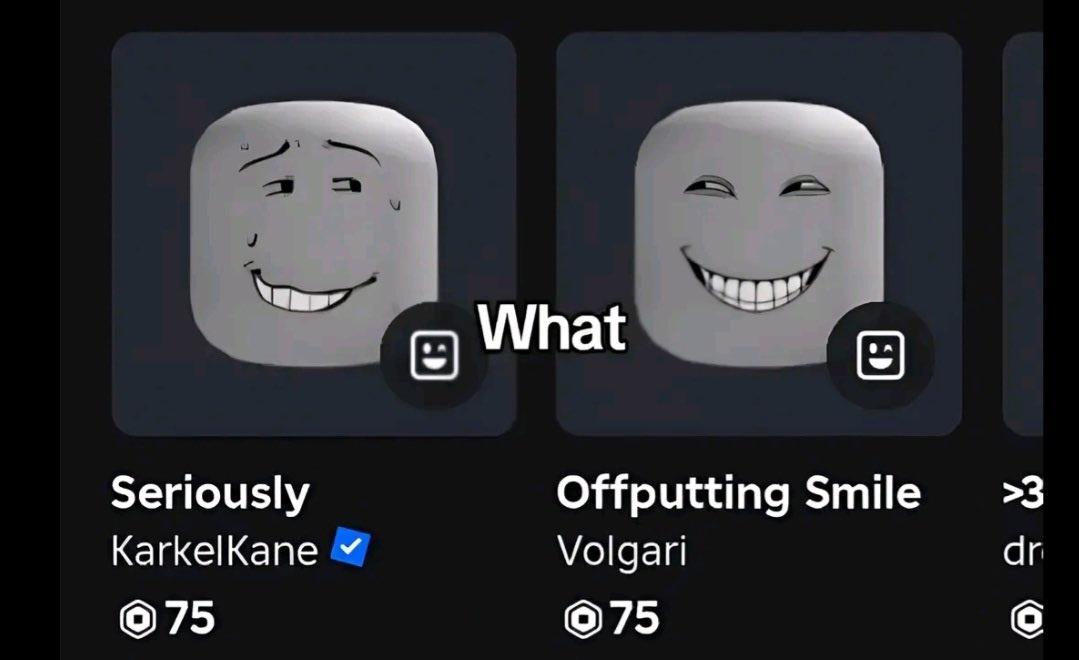Click the partially visible Robux icon at right edge
Screen dimensions: 1079x660
(1027, 619)
